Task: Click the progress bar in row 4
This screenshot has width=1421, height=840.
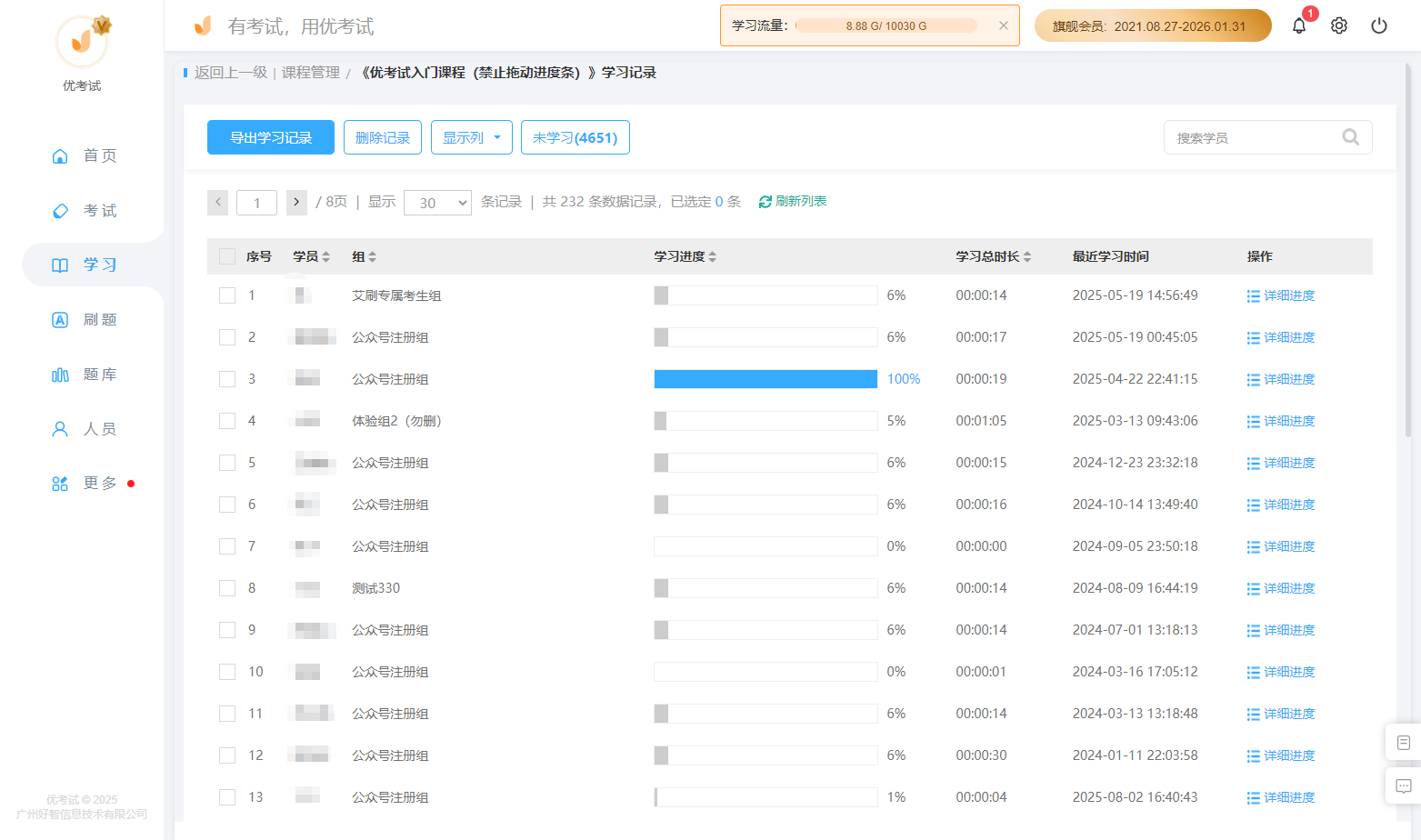Action: (766, 421)
